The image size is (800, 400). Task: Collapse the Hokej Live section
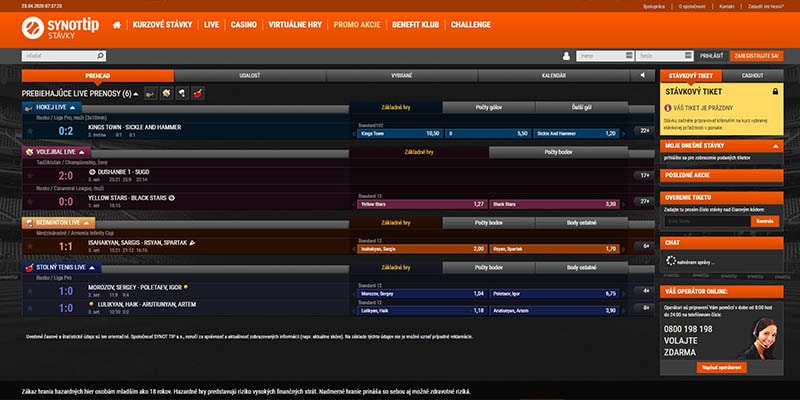pos(72,108)
